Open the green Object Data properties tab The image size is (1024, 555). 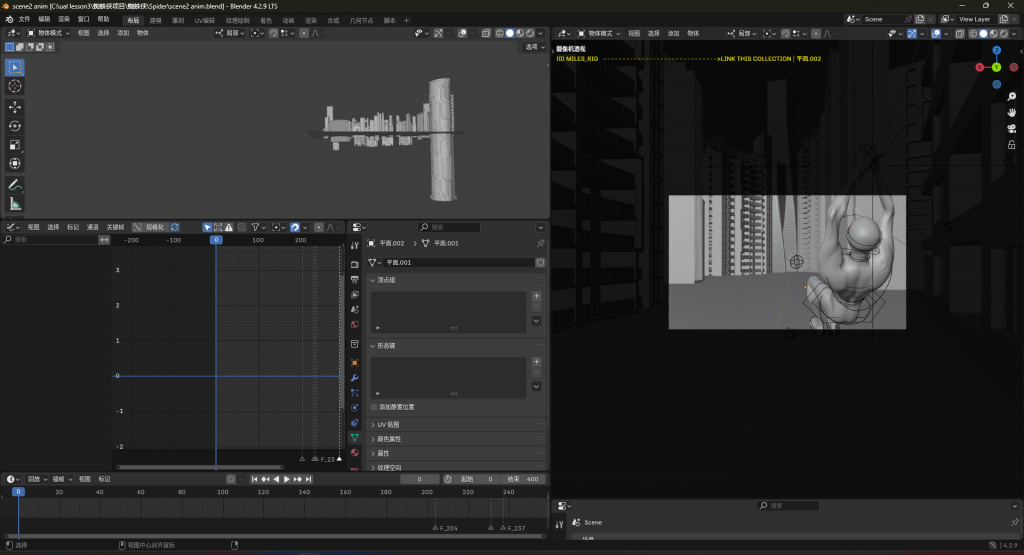354,438
